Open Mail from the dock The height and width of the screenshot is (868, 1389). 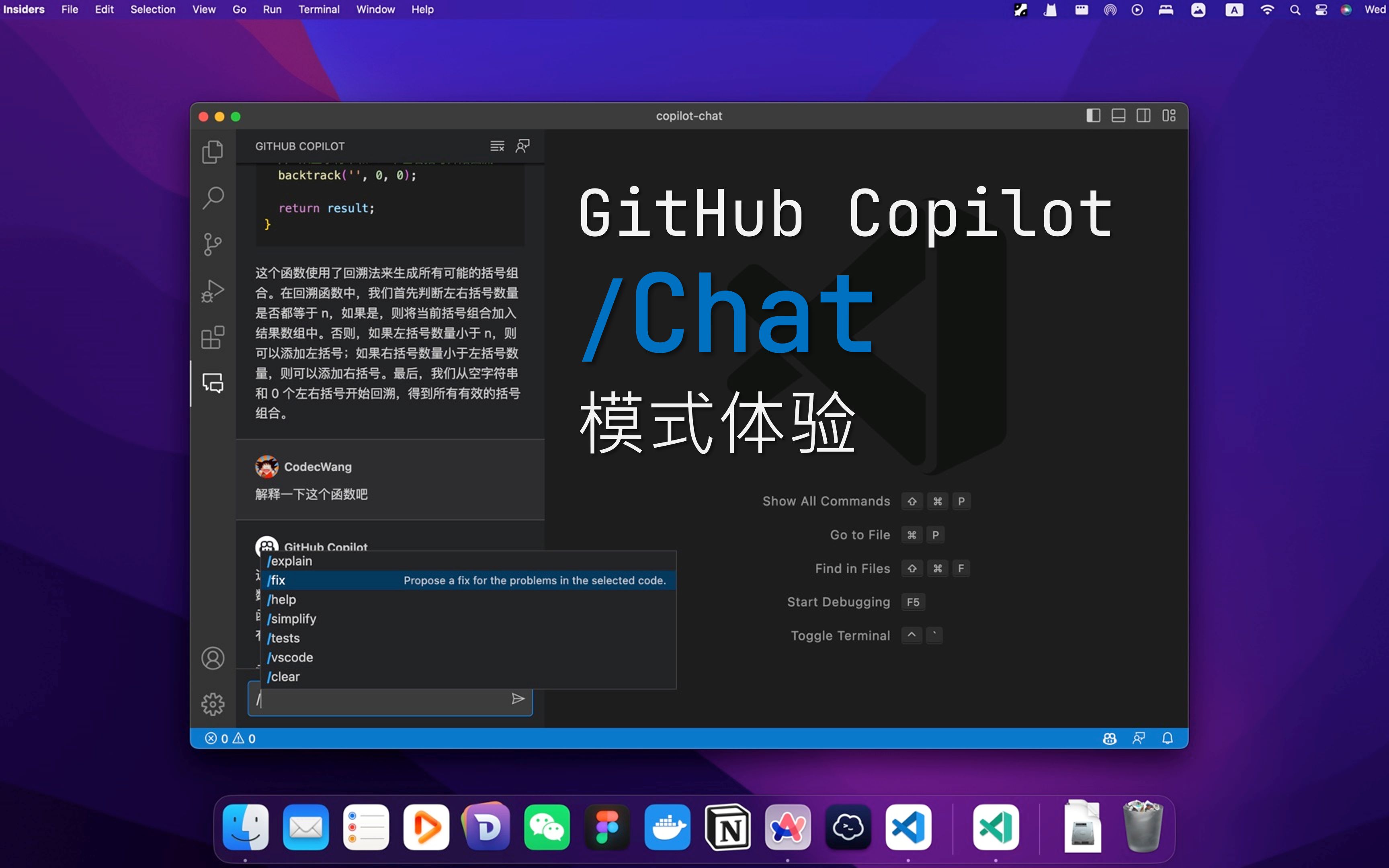point(306,827)
